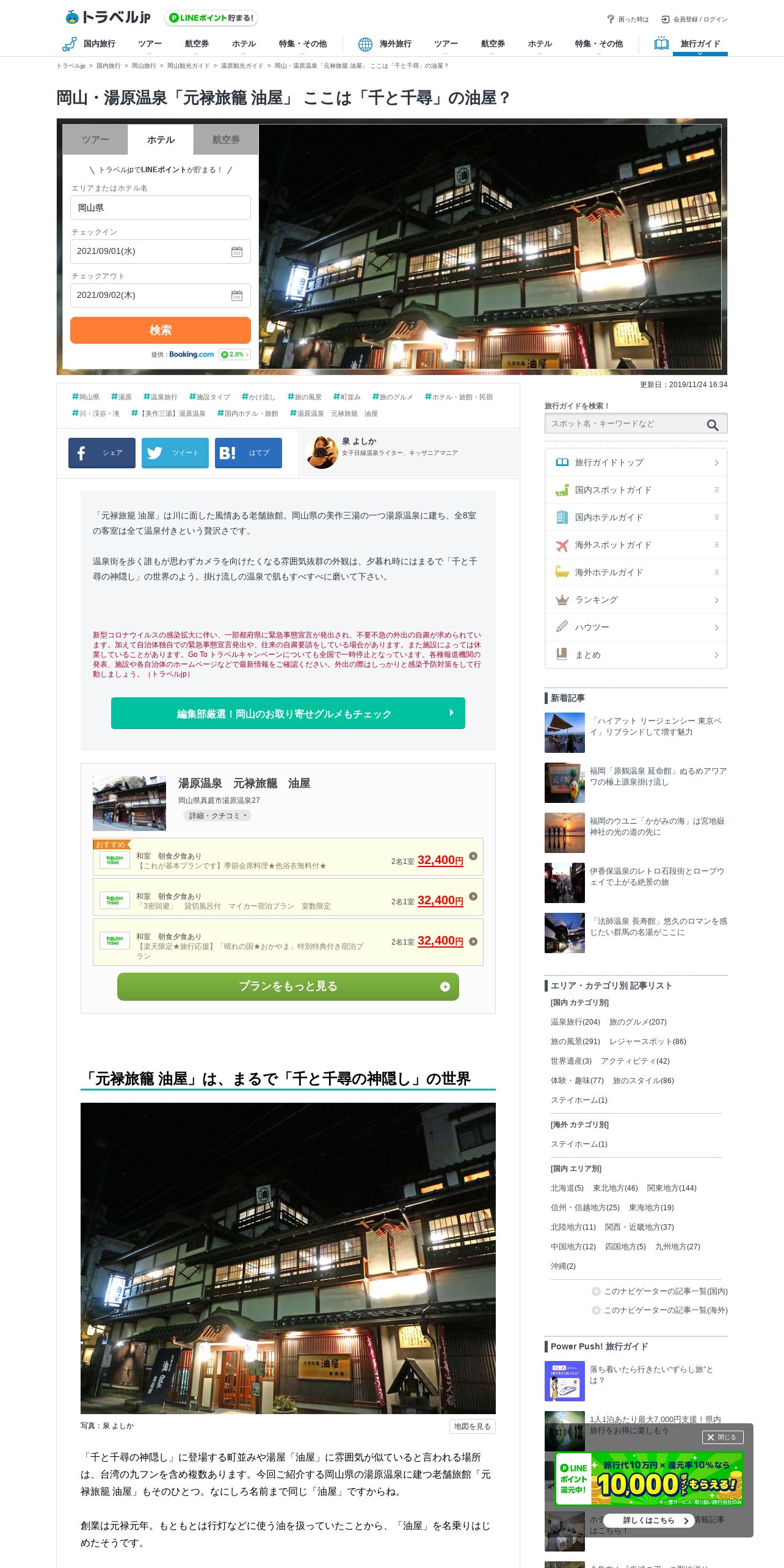Tweet the article via Twitter button
Screen dimensions: 784x1568
(x=175, y=453)
